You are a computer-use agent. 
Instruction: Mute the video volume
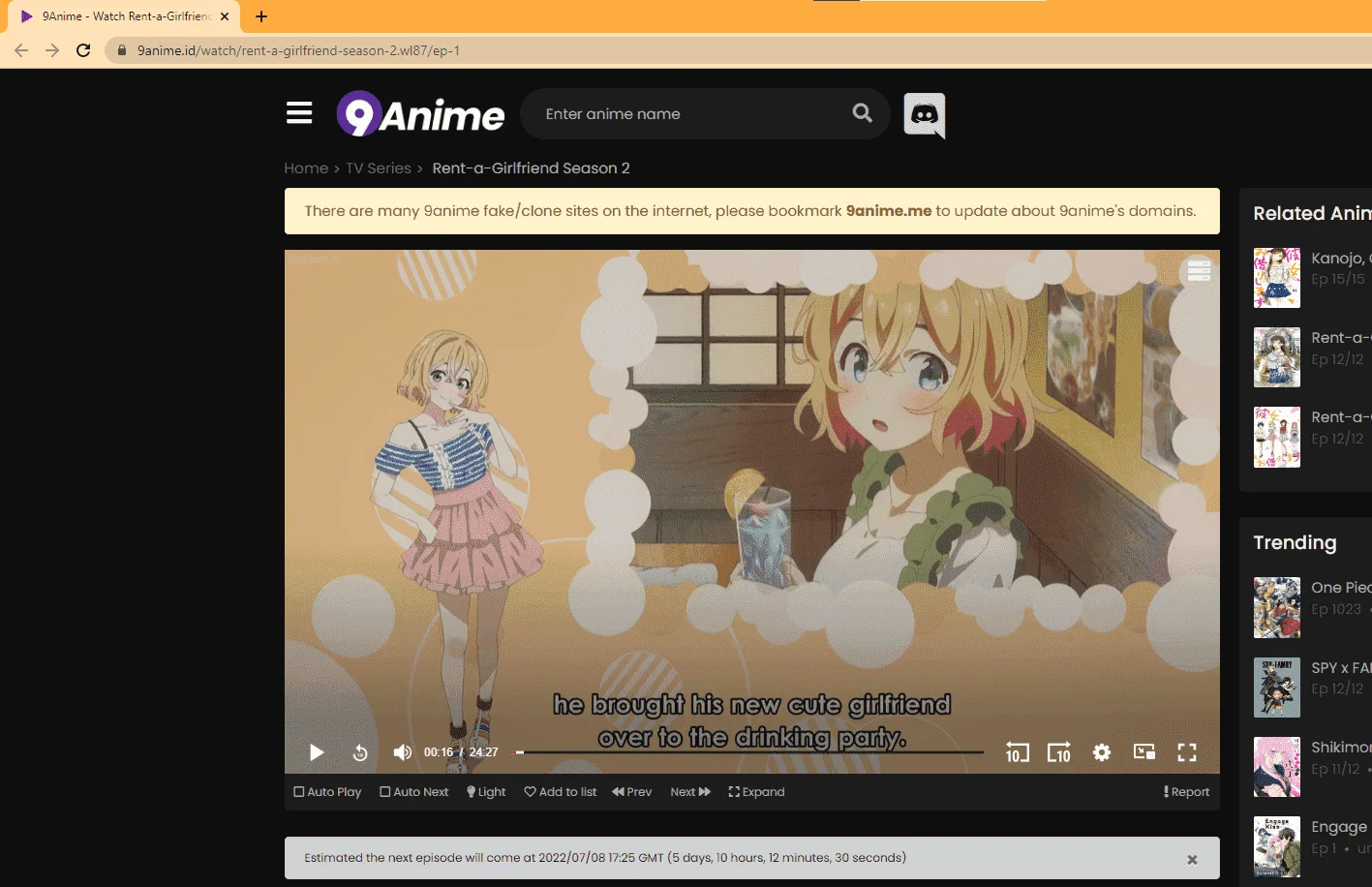pos(403,752)
